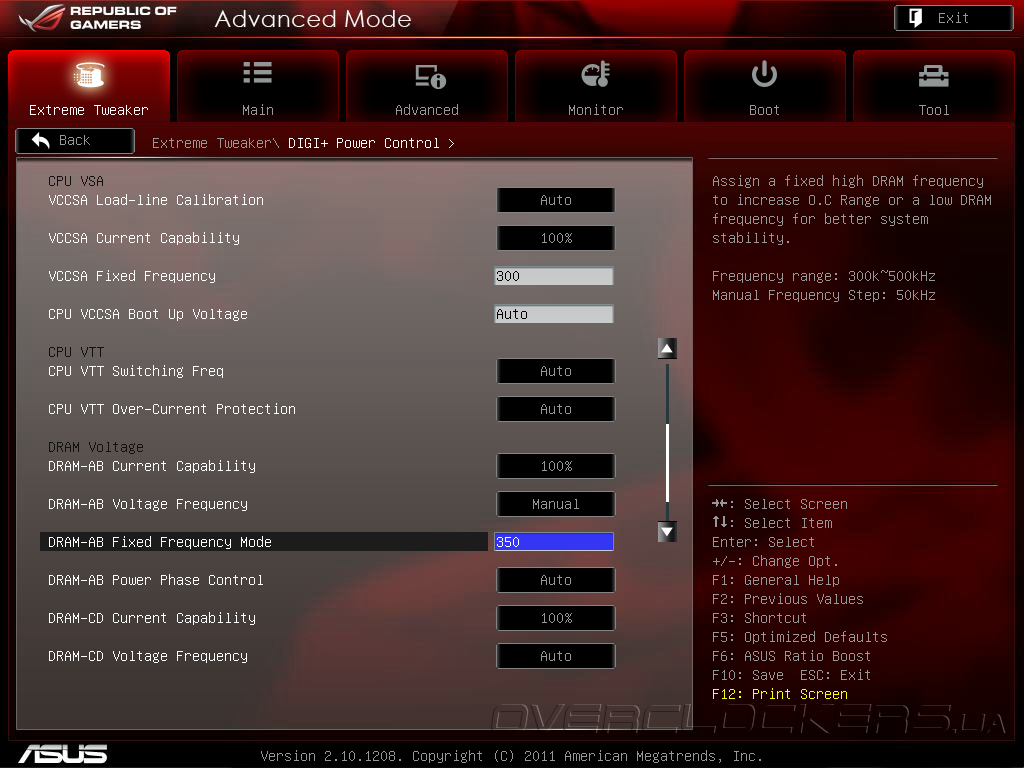Select DRAM-CD Voltage Frequency label
Screen dimensions: 1024x768
click(148, 656)
